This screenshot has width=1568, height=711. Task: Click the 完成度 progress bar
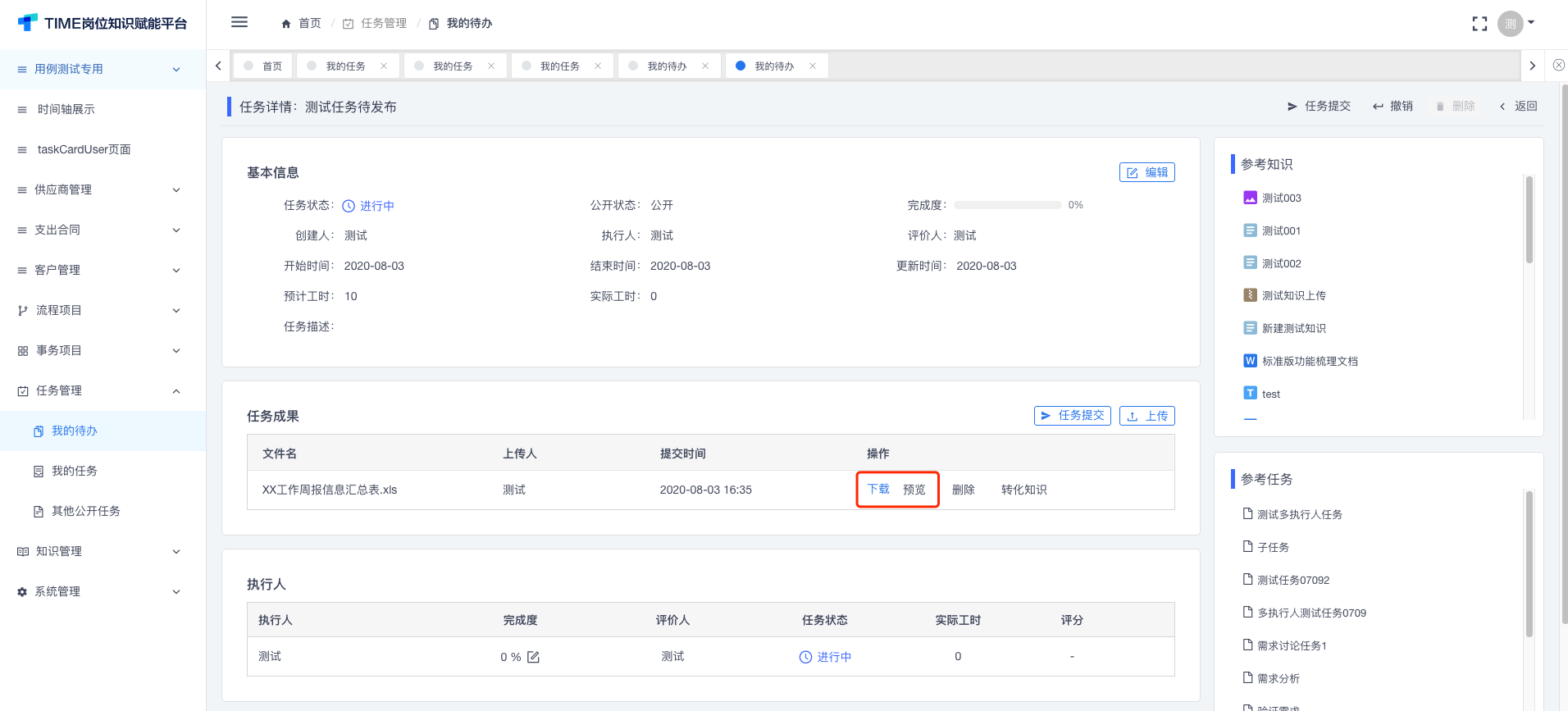[1007, 205]
